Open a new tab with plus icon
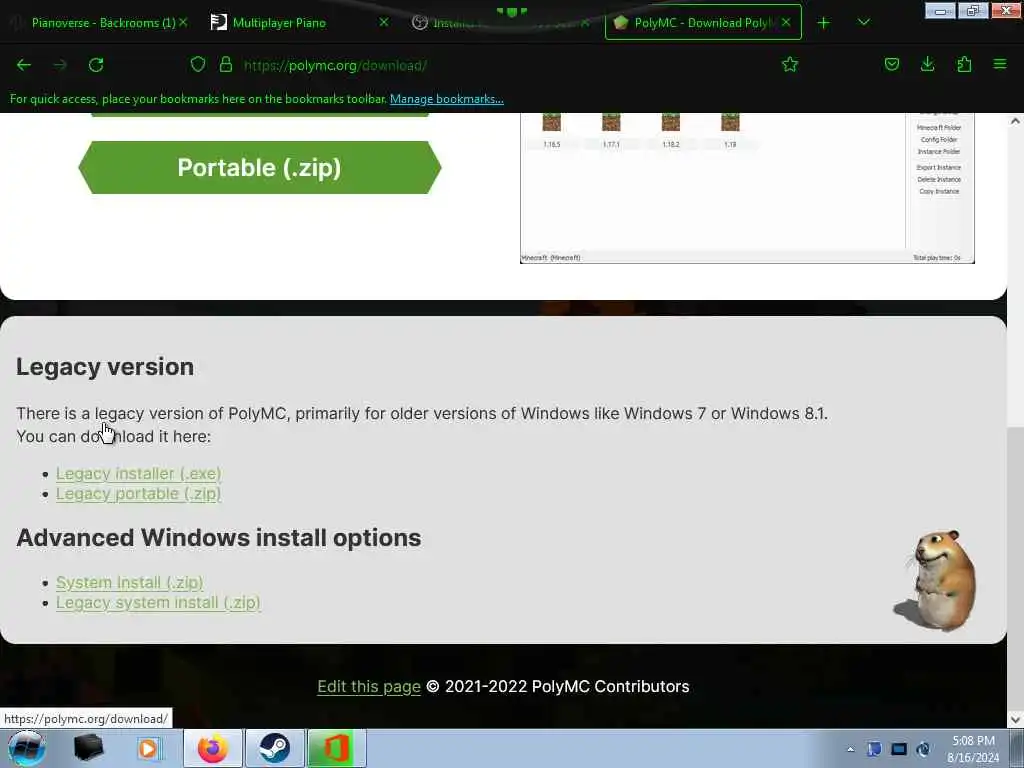 (824, 23)
